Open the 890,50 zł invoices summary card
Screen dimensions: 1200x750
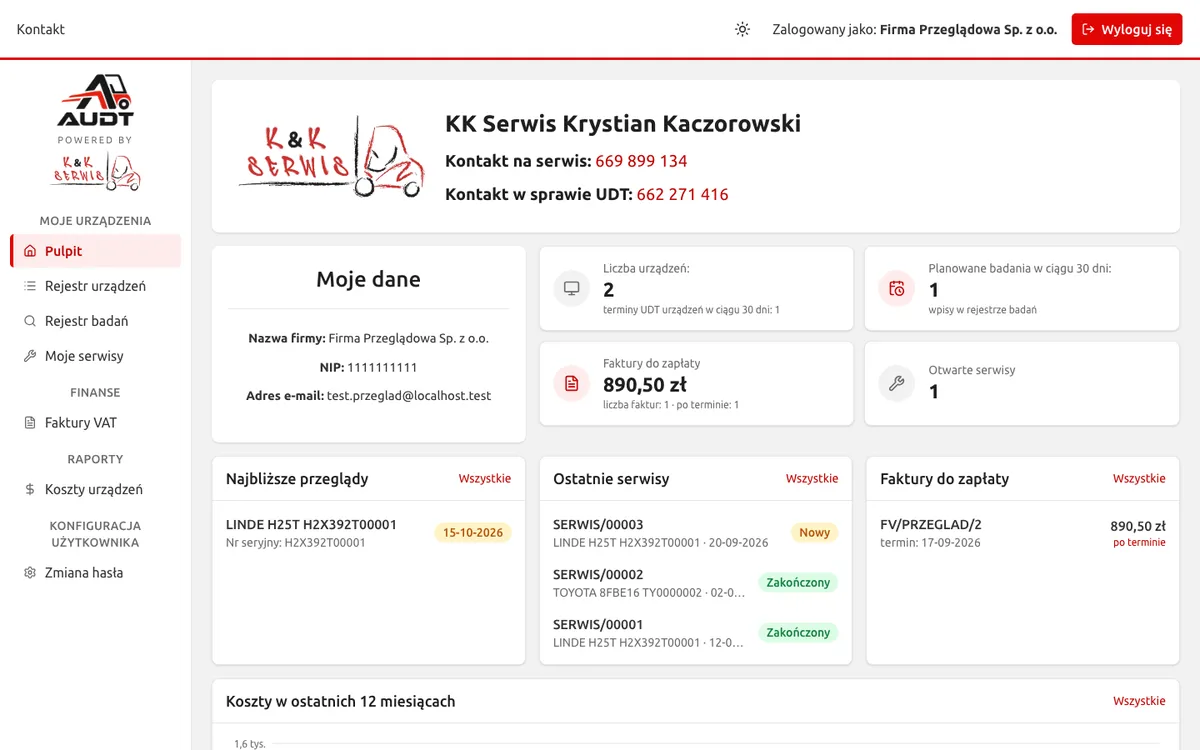(x=696, y=384)
